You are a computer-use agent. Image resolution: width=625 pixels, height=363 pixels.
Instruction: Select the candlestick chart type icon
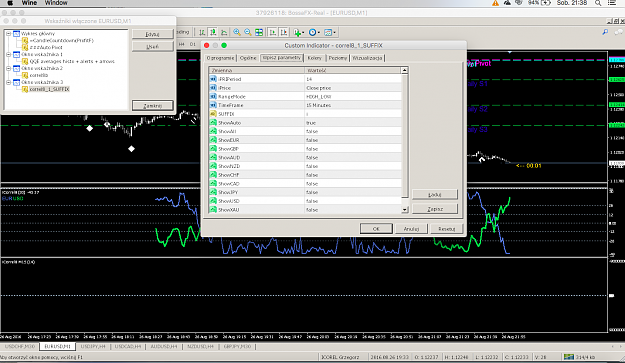tap(213, 32)
